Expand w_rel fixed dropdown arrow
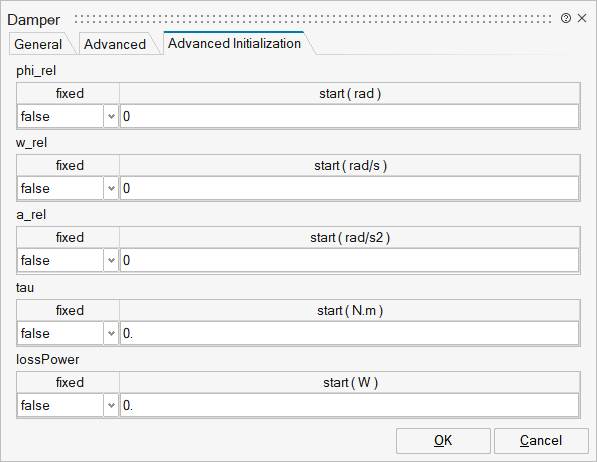597x462 pixels. 111,189
